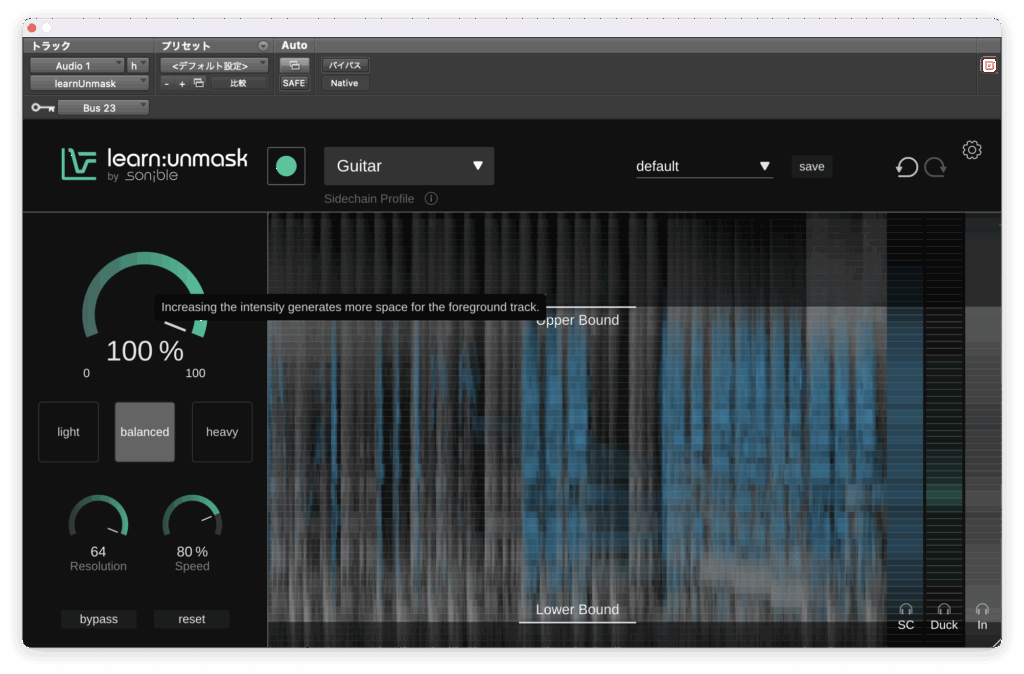Select the heavy mode
The width and height of the screenshot is (1024, 674).
click(x=222, y=432)
